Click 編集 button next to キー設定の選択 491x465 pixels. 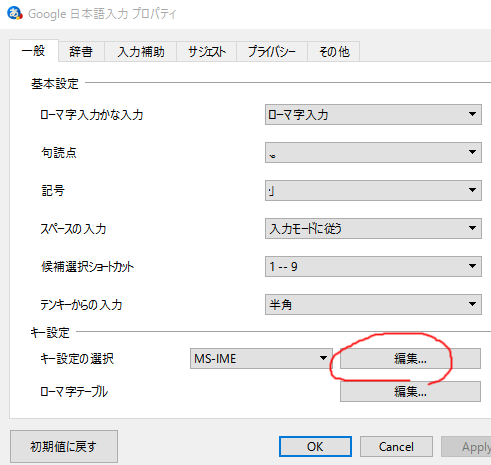point(410,359)
